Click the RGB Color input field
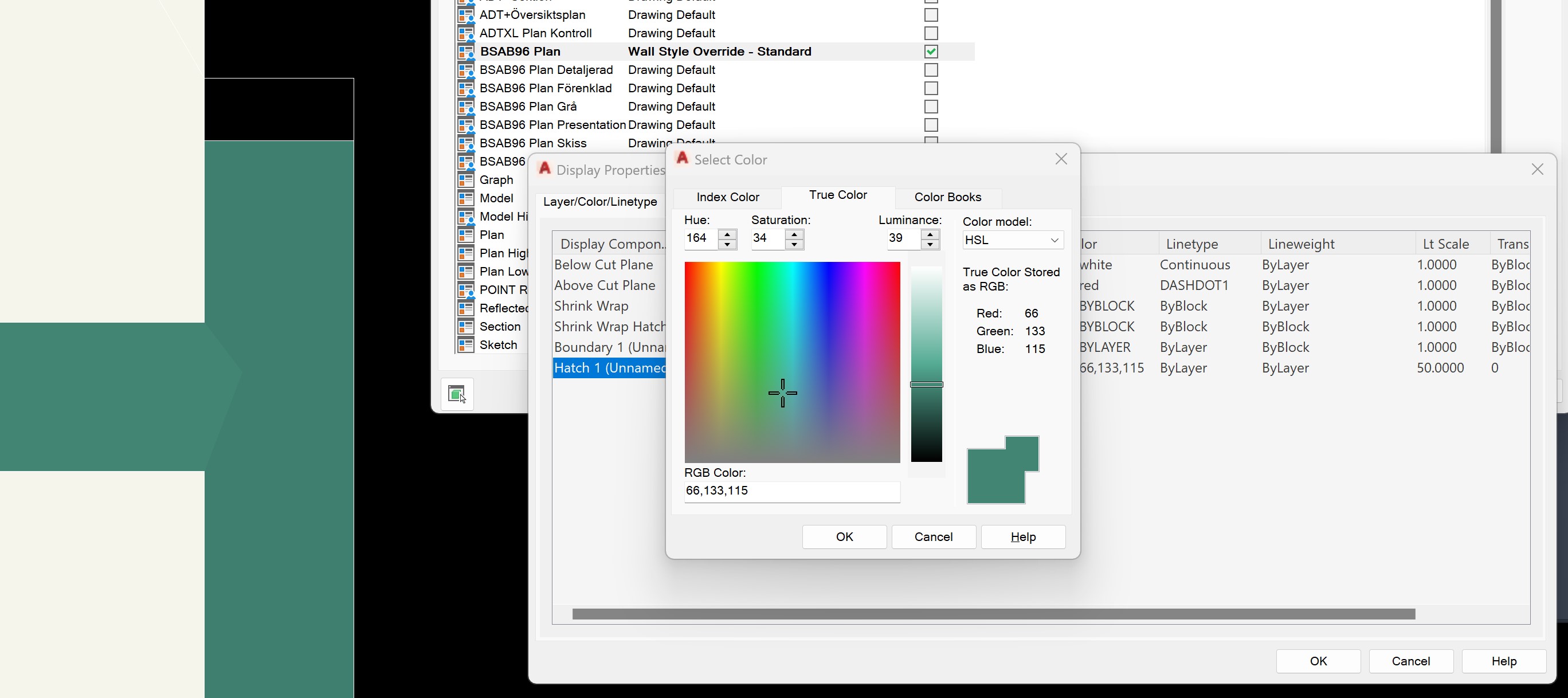The width and height of the screenshot is (1568, 698). coord(791,491)
